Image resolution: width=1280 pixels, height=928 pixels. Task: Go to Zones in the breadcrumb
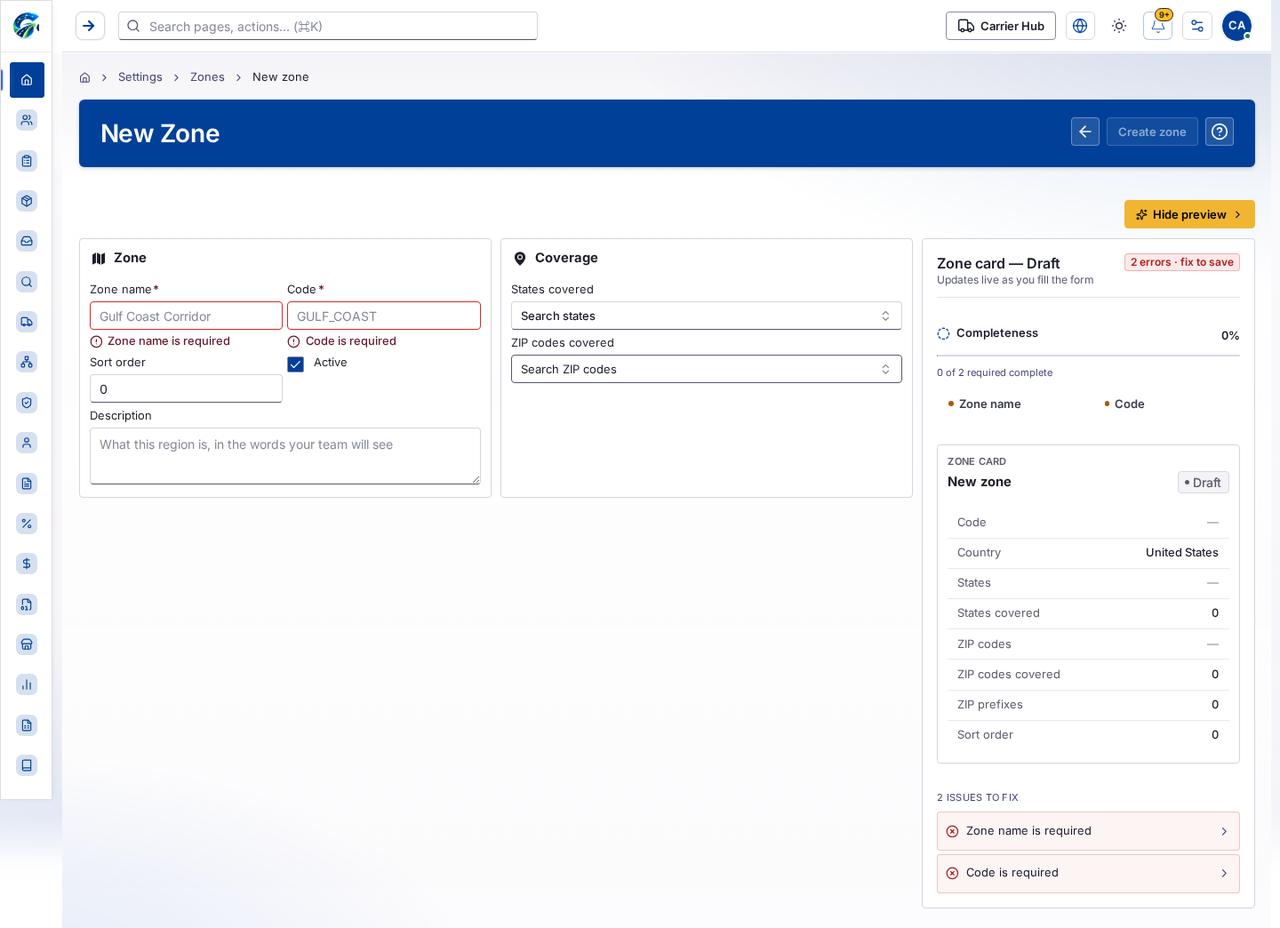(207, 77)
